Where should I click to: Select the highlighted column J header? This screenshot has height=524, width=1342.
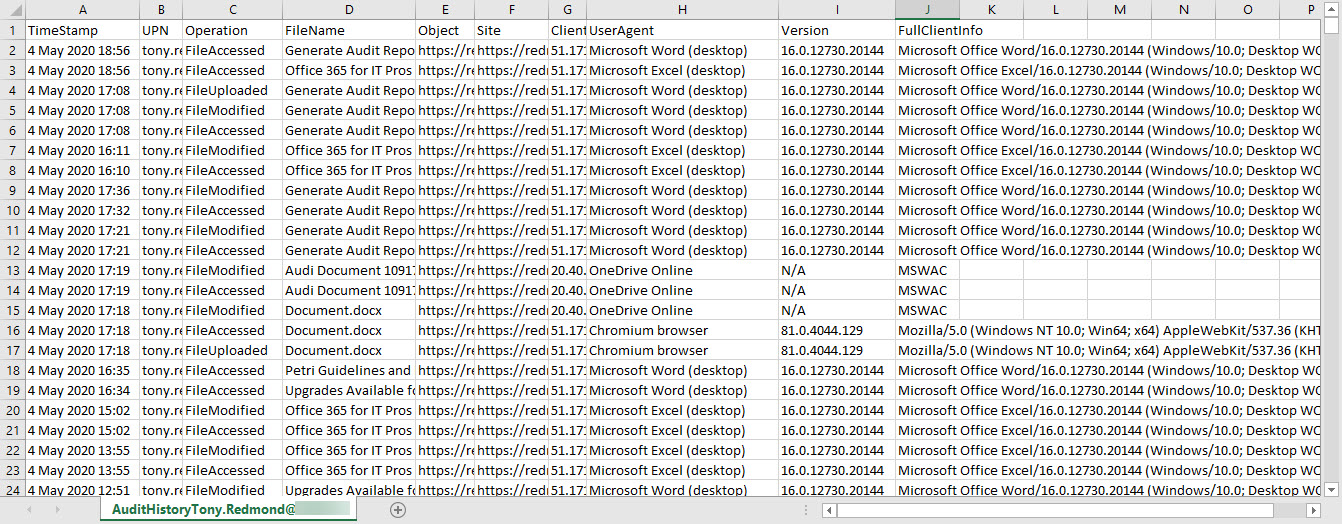927,9
